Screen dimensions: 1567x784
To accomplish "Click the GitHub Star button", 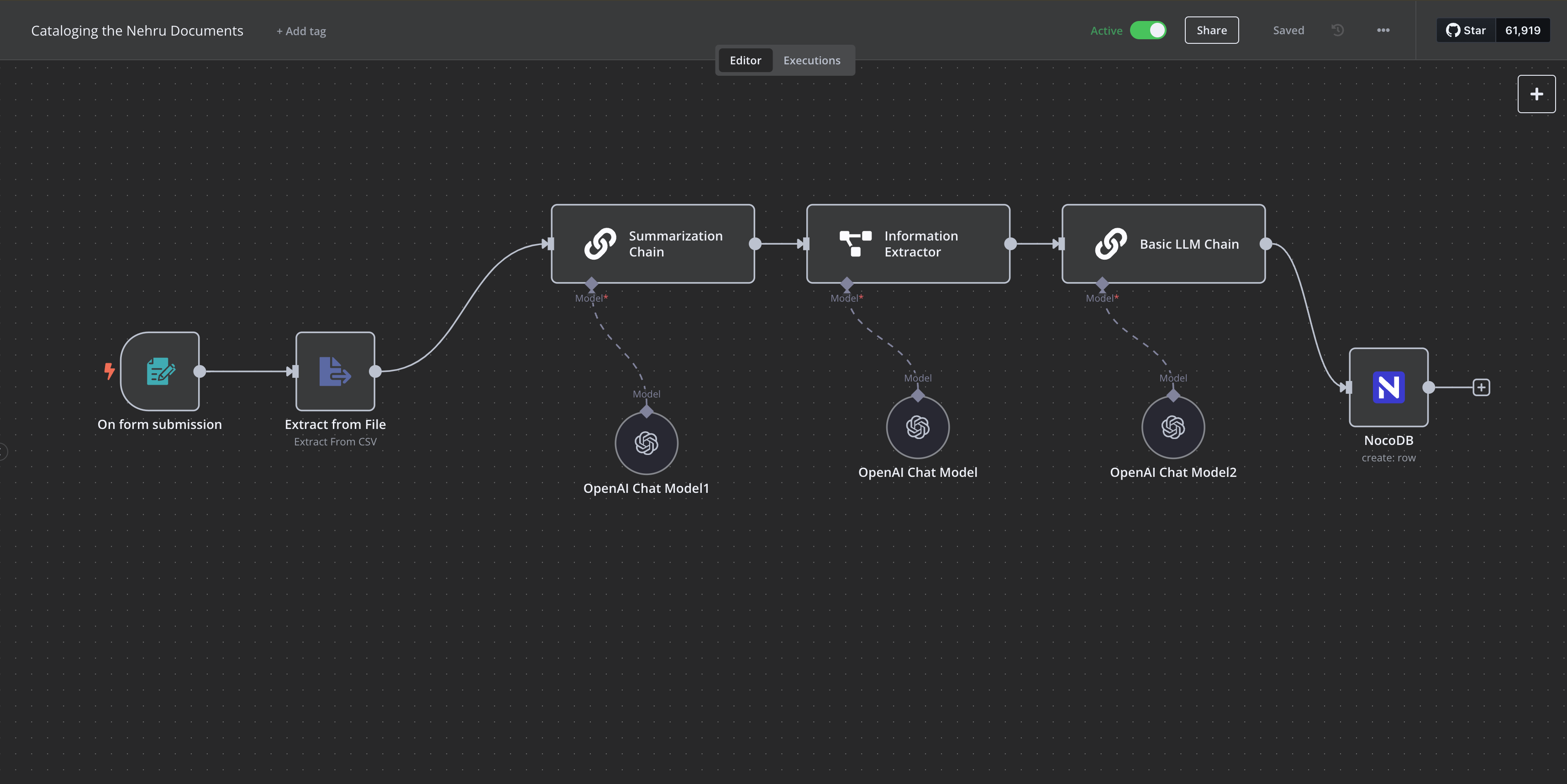I will pyautogui.click(x=1466, y=31).
